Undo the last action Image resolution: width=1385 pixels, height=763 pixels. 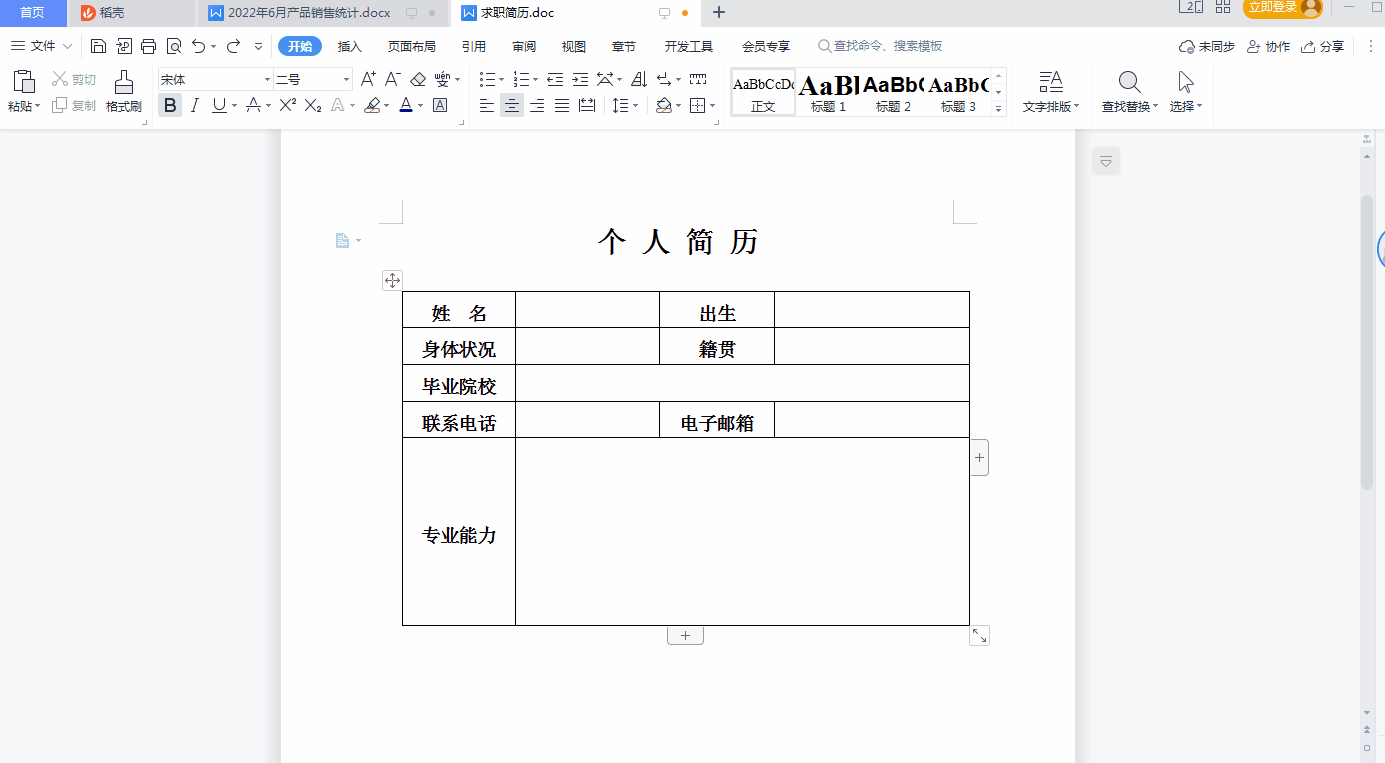(199, 46)
